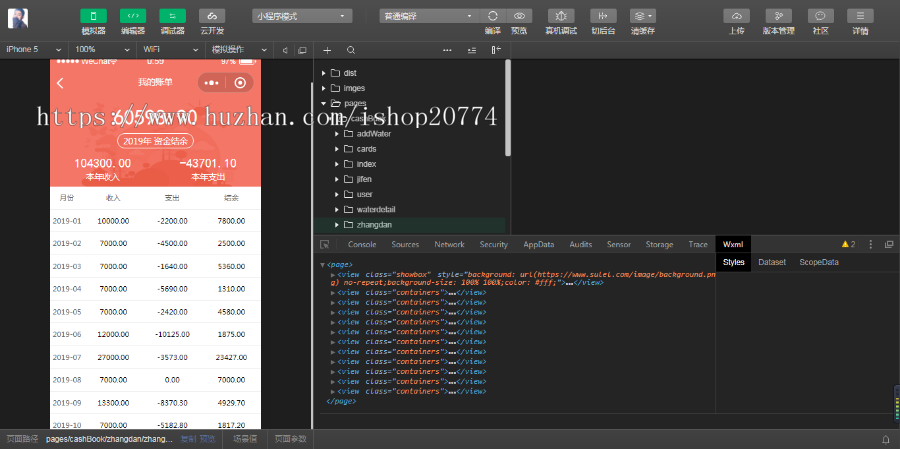The width and height of the screenshot is (900, 449).
Task: Expand the zhangdan folder
Action: point(337,226)
